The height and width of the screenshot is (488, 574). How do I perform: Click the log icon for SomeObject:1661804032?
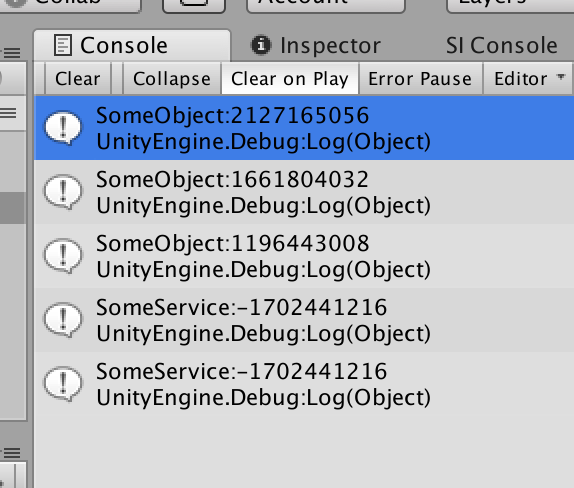(63, 192)
